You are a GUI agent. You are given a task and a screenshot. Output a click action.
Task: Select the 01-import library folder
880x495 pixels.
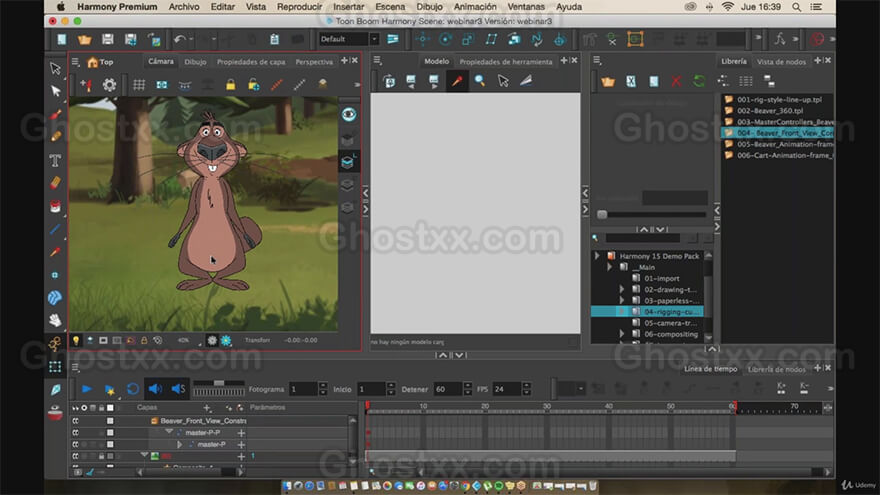662,278
